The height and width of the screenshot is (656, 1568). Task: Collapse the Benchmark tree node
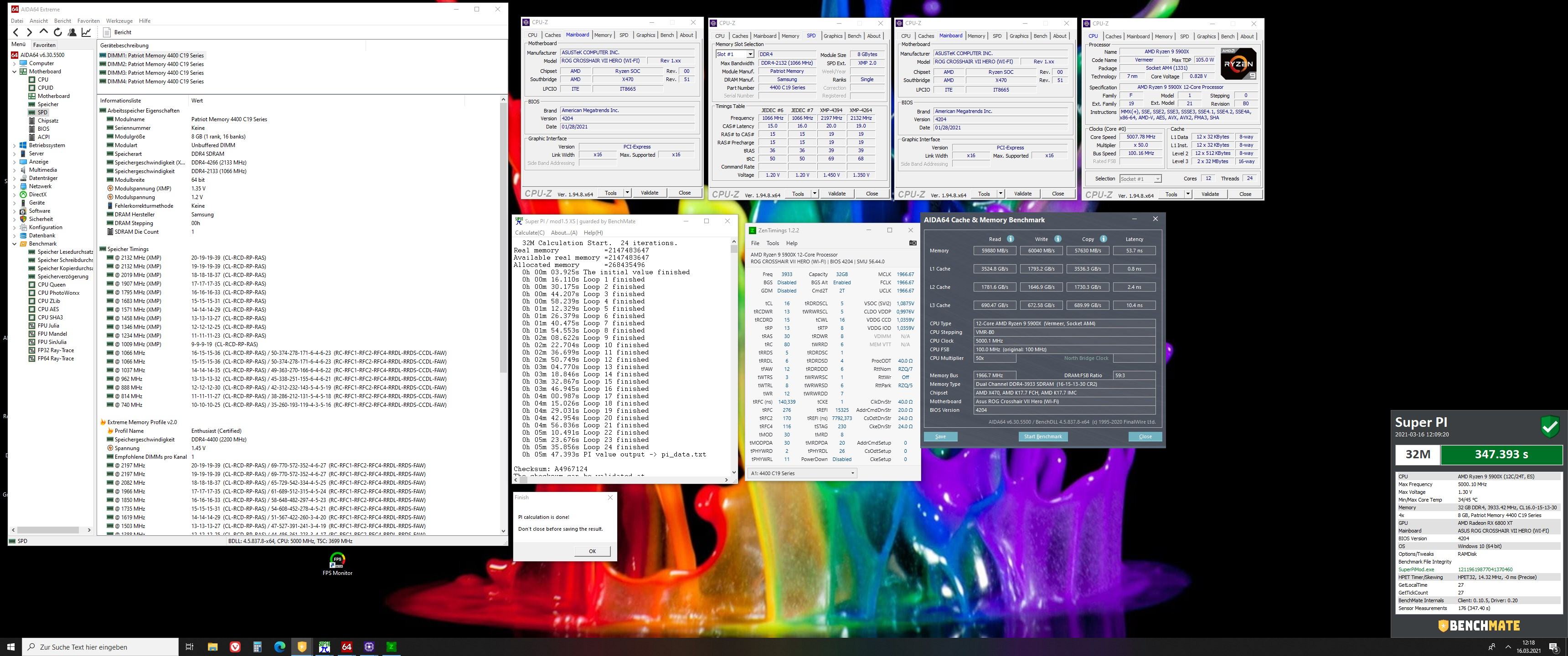[x=15, y=243]
